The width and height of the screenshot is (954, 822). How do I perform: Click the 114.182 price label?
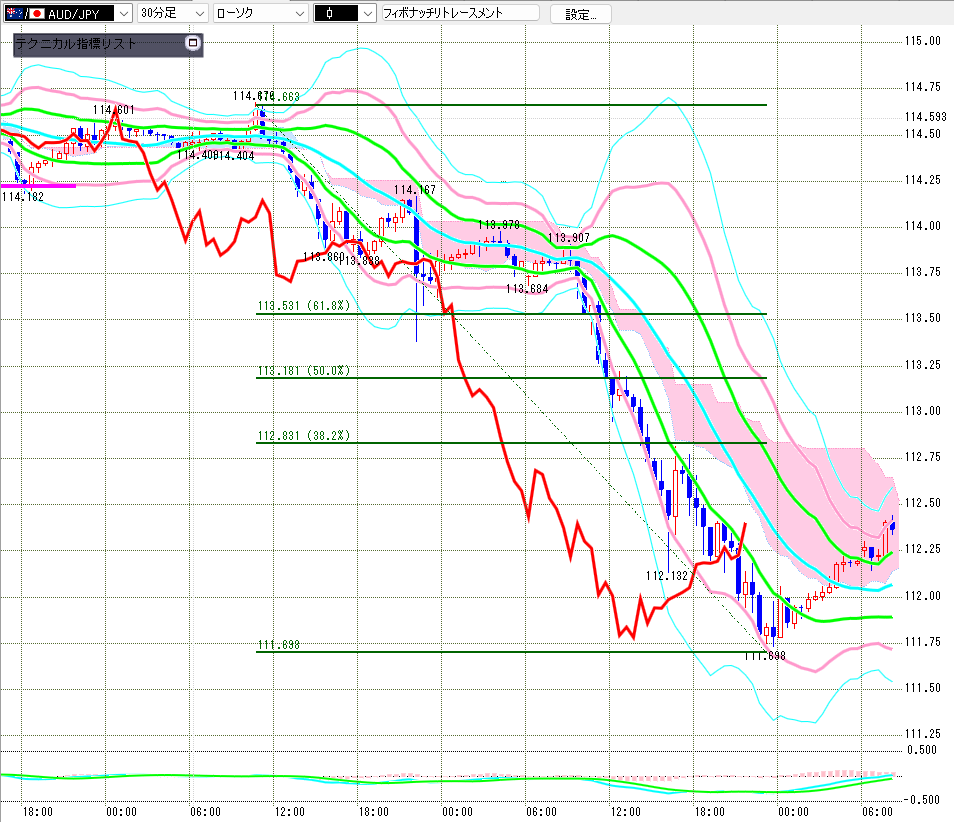pyautogui.click(x=23, y=197)
